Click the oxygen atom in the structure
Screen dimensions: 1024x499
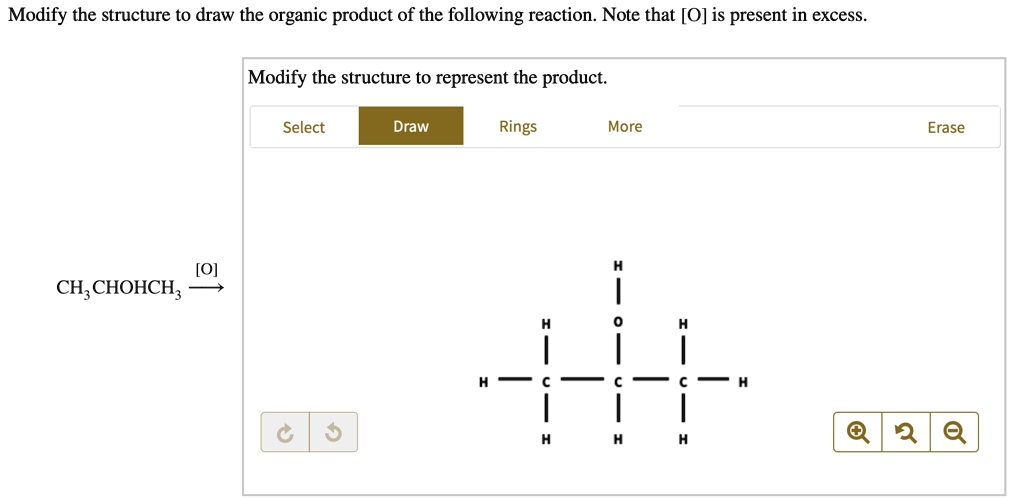[x=618, y=323]
